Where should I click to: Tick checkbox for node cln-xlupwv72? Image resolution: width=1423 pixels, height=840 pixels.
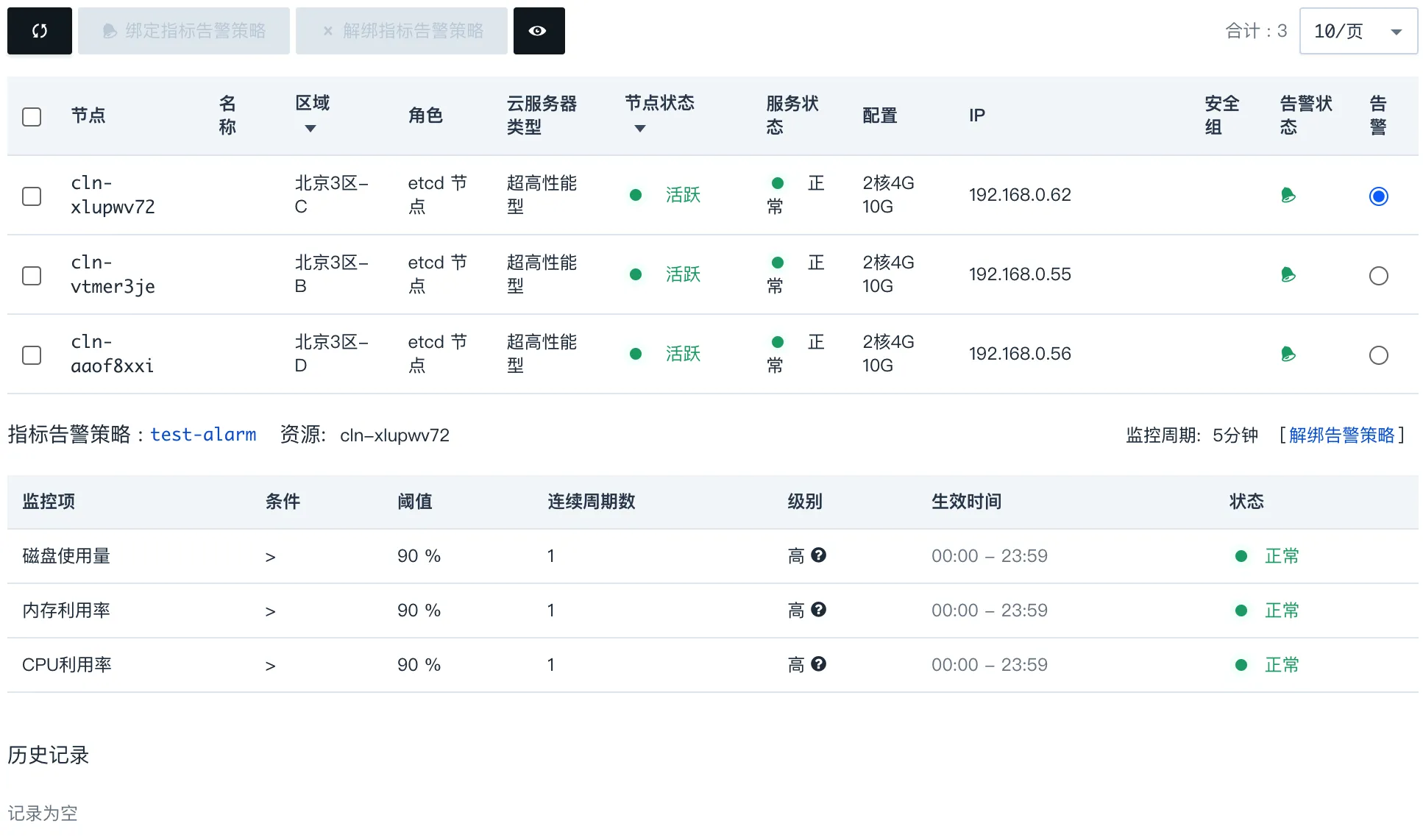tap(32, 196)
